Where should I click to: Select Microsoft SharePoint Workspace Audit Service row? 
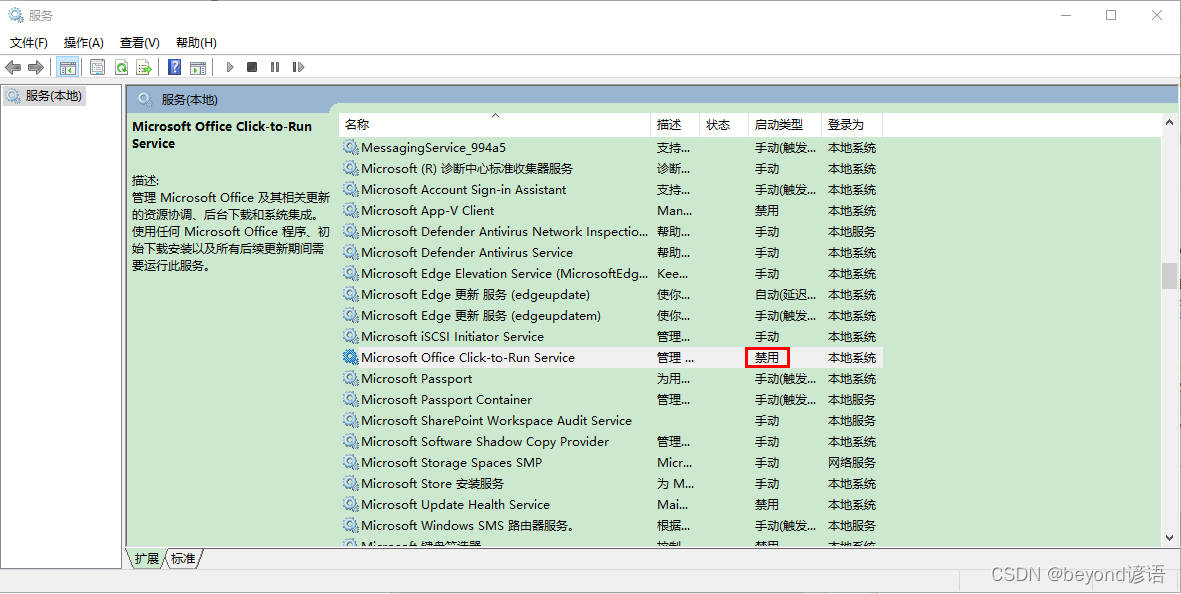click(x=611, y=421)
